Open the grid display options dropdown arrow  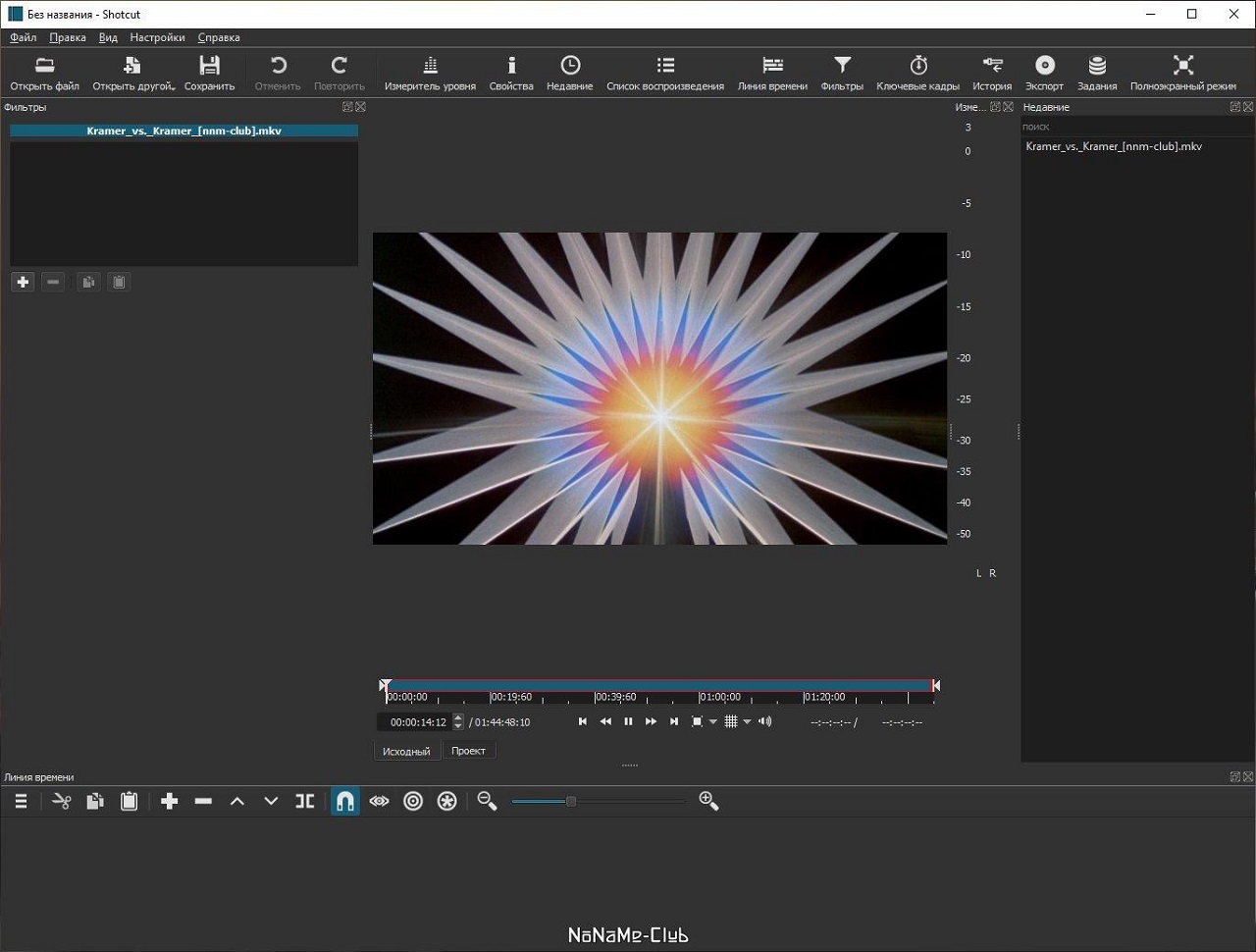click(x=747, y=722)
